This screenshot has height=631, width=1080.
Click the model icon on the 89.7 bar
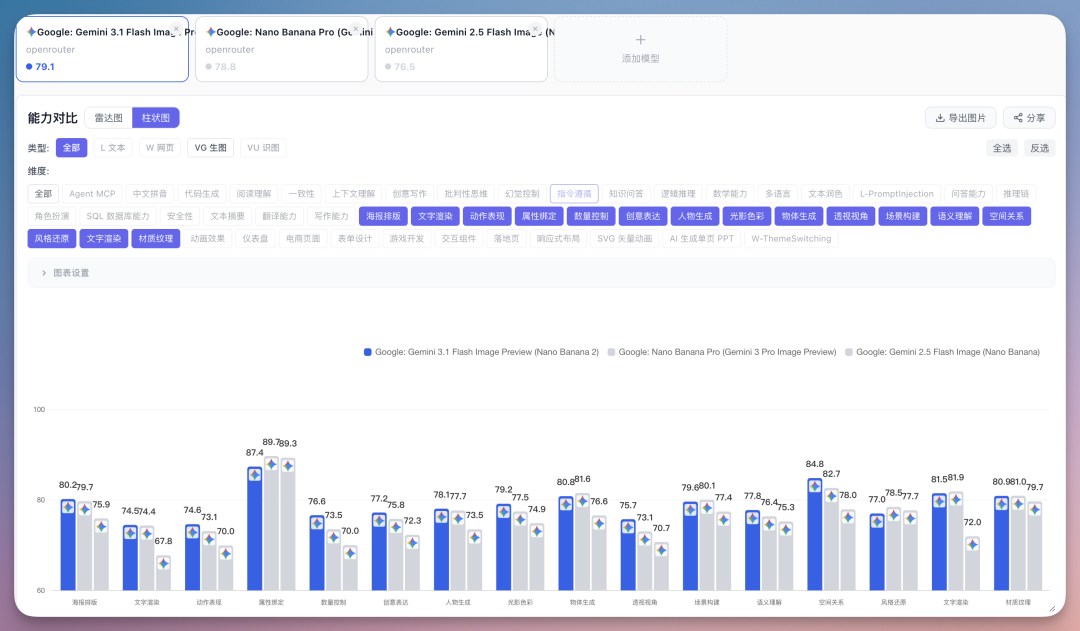pos(271,464)
